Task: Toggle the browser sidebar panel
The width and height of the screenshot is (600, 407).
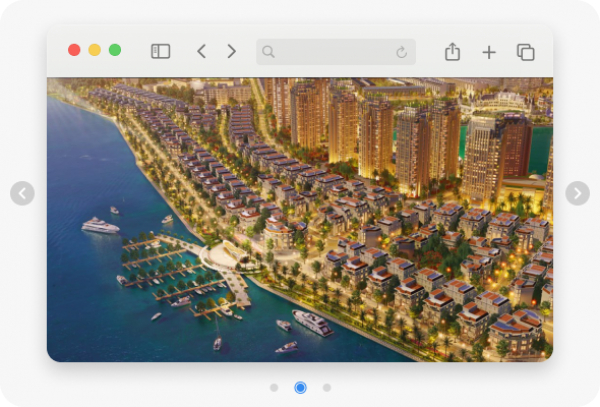Action: coord(160,51)
